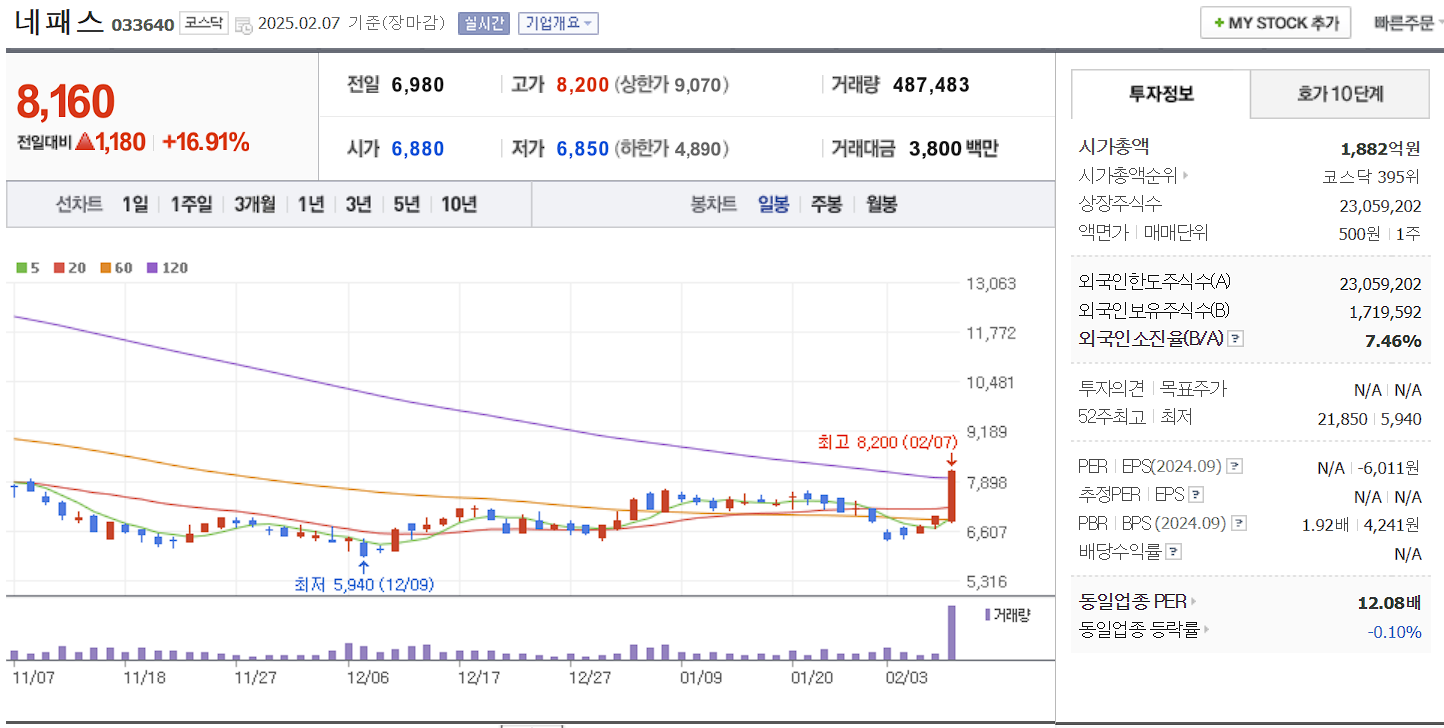Open the 기업개요 dropdown
1444x728 pixels.
[x=556, y=23]
